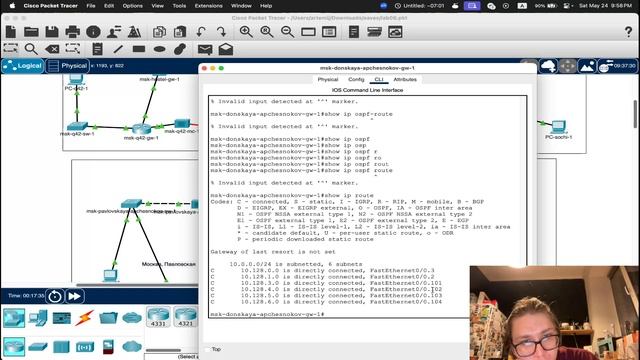
Task: Pick the Draw Rectangle tool
Action: pyautogui.click(x=139, y=49)
